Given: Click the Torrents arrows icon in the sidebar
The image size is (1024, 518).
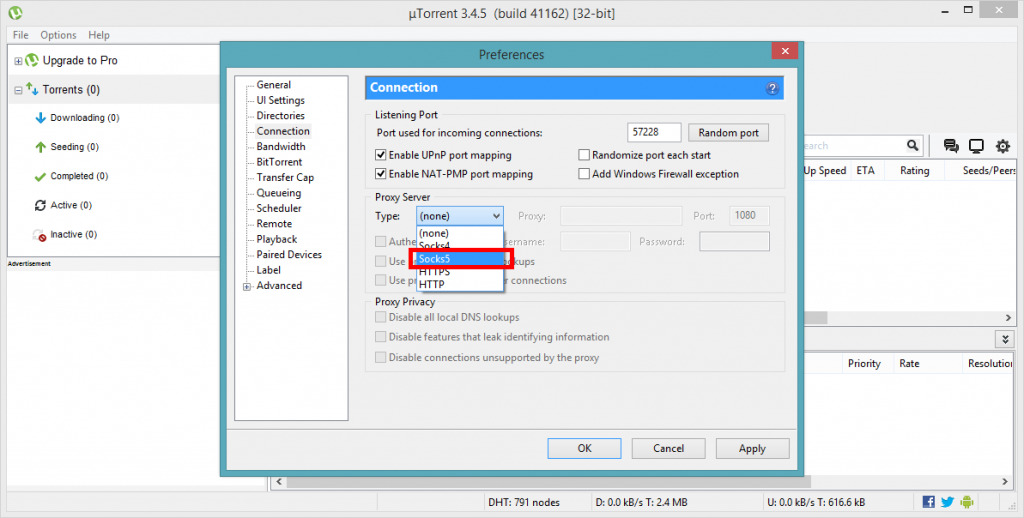Looking at the screenshot, I should (32, 89).
